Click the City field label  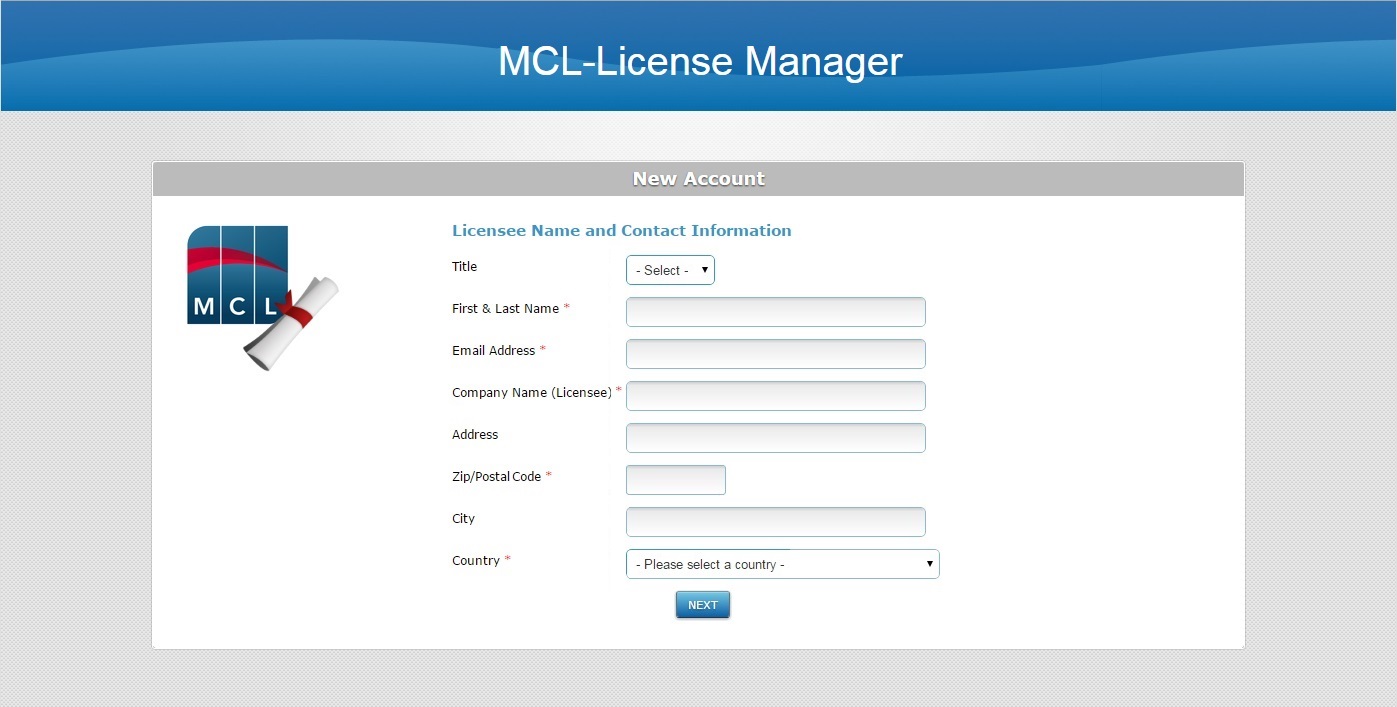pyautogui.click(x=463, y=519)
